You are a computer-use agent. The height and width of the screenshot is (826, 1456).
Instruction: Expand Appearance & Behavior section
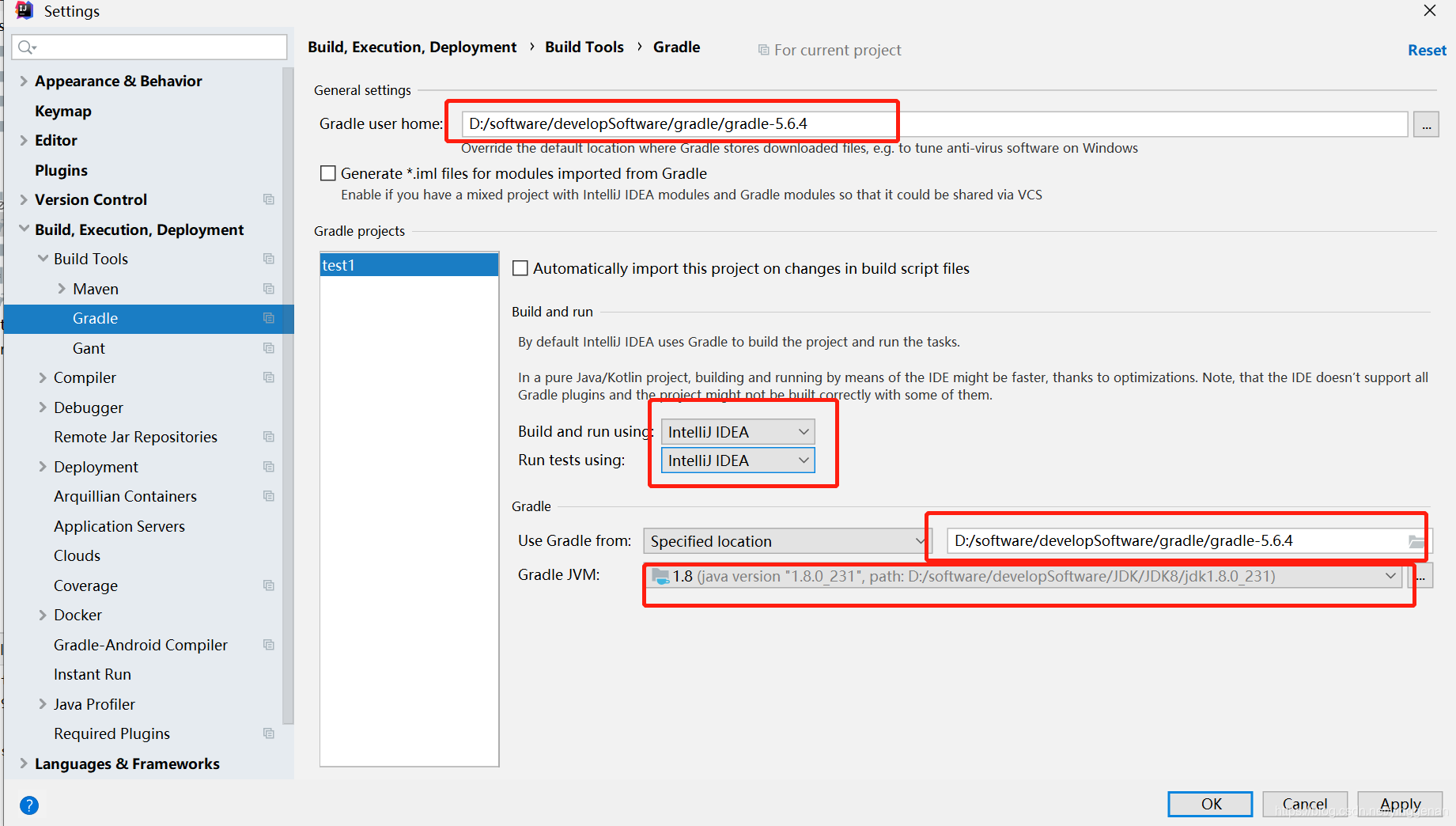click(x=24, y=81)
